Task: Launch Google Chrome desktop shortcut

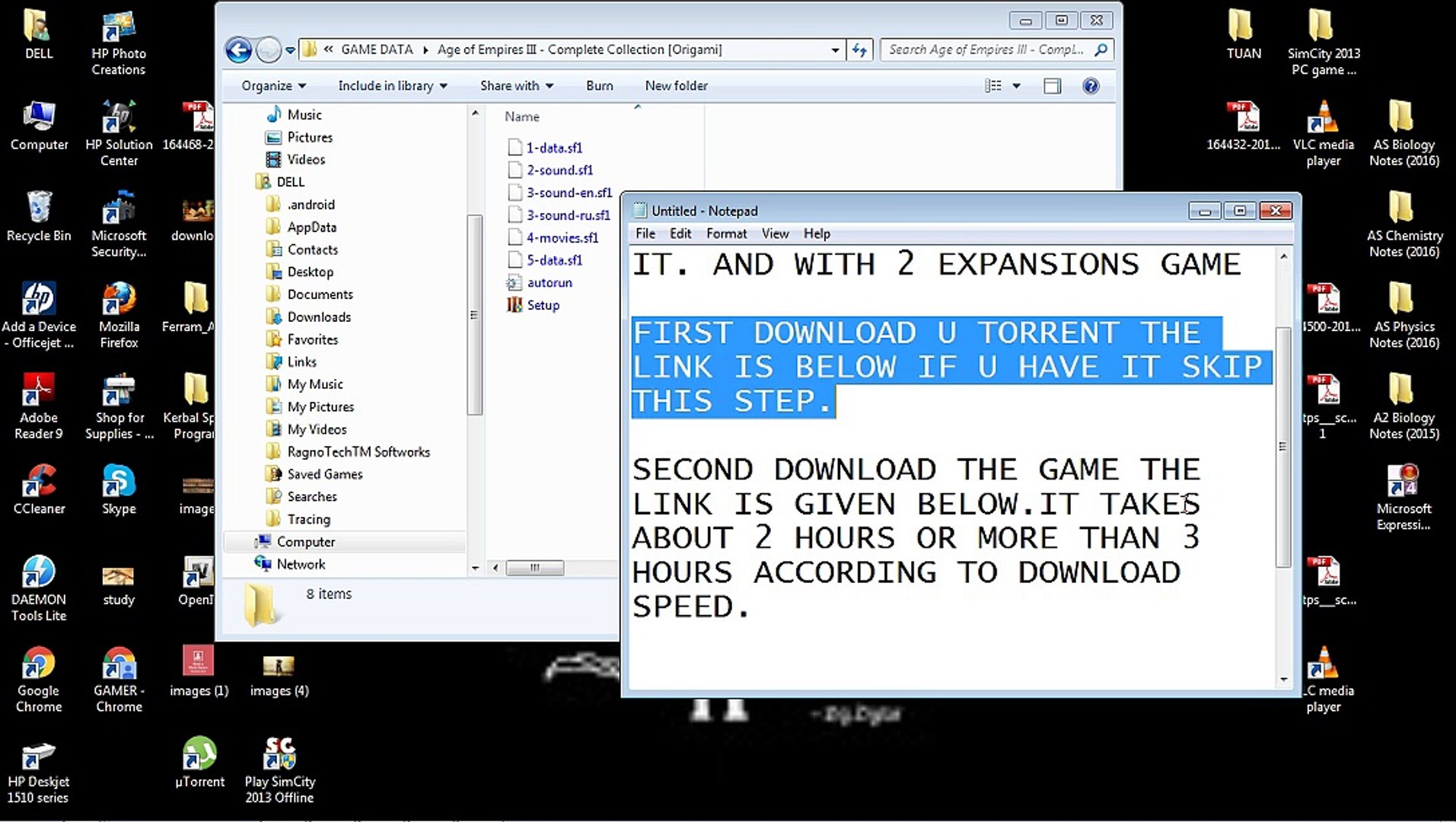Action: point(39,679)
